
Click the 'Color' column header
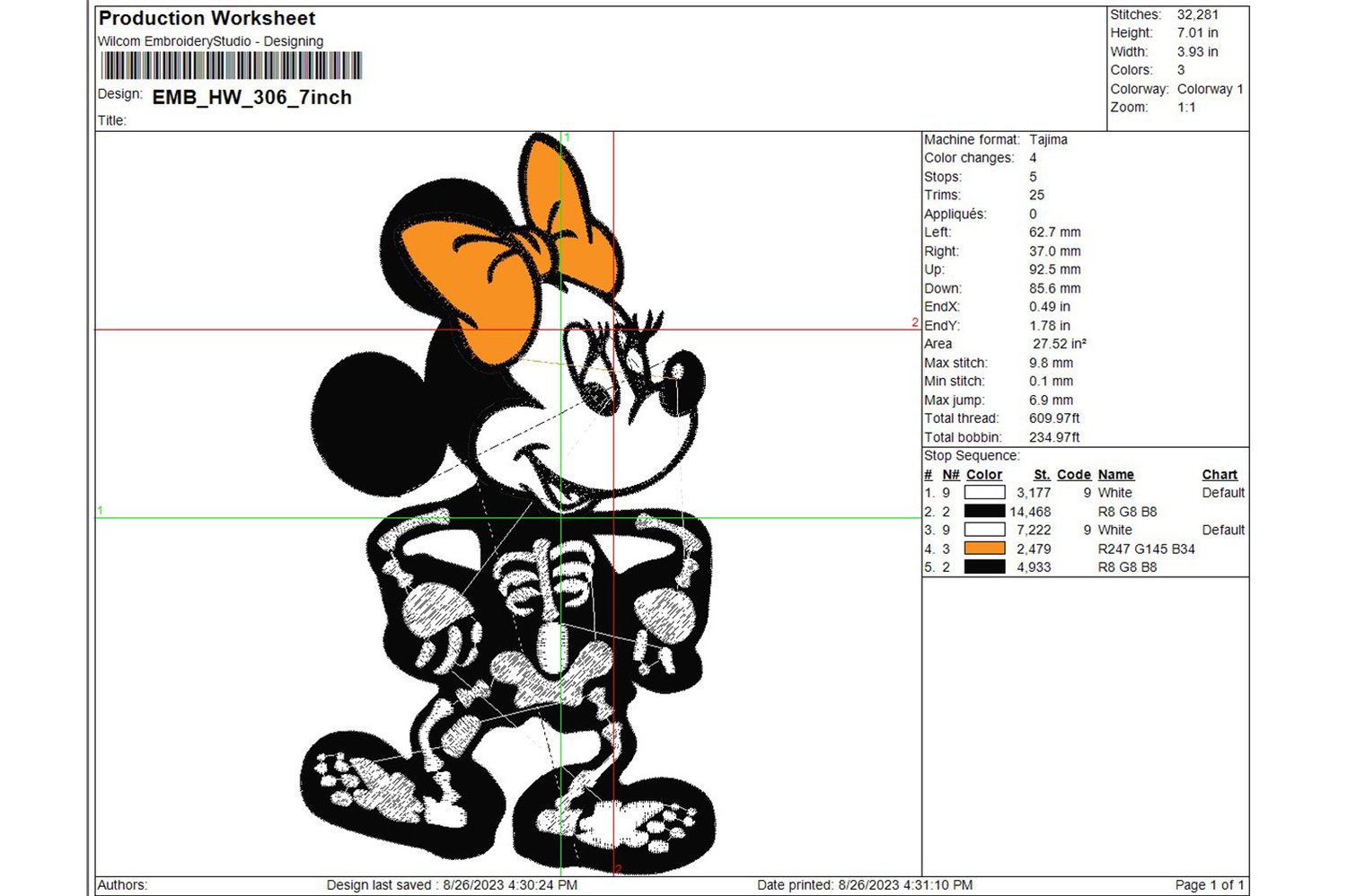pos(984,475)
